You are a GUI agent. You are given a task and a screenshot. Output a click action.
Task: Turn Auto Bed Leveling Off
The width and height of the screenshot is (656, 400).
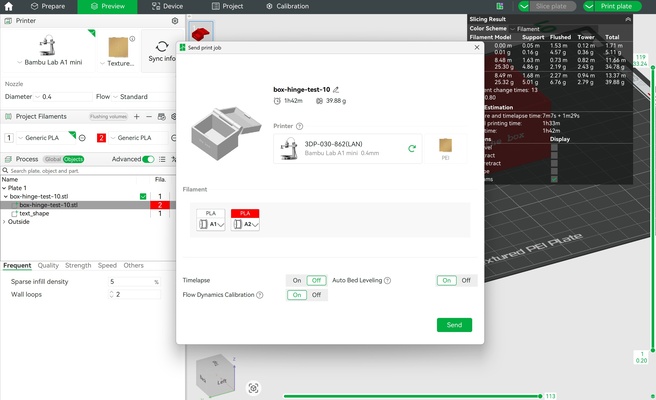tap(466, 280)
